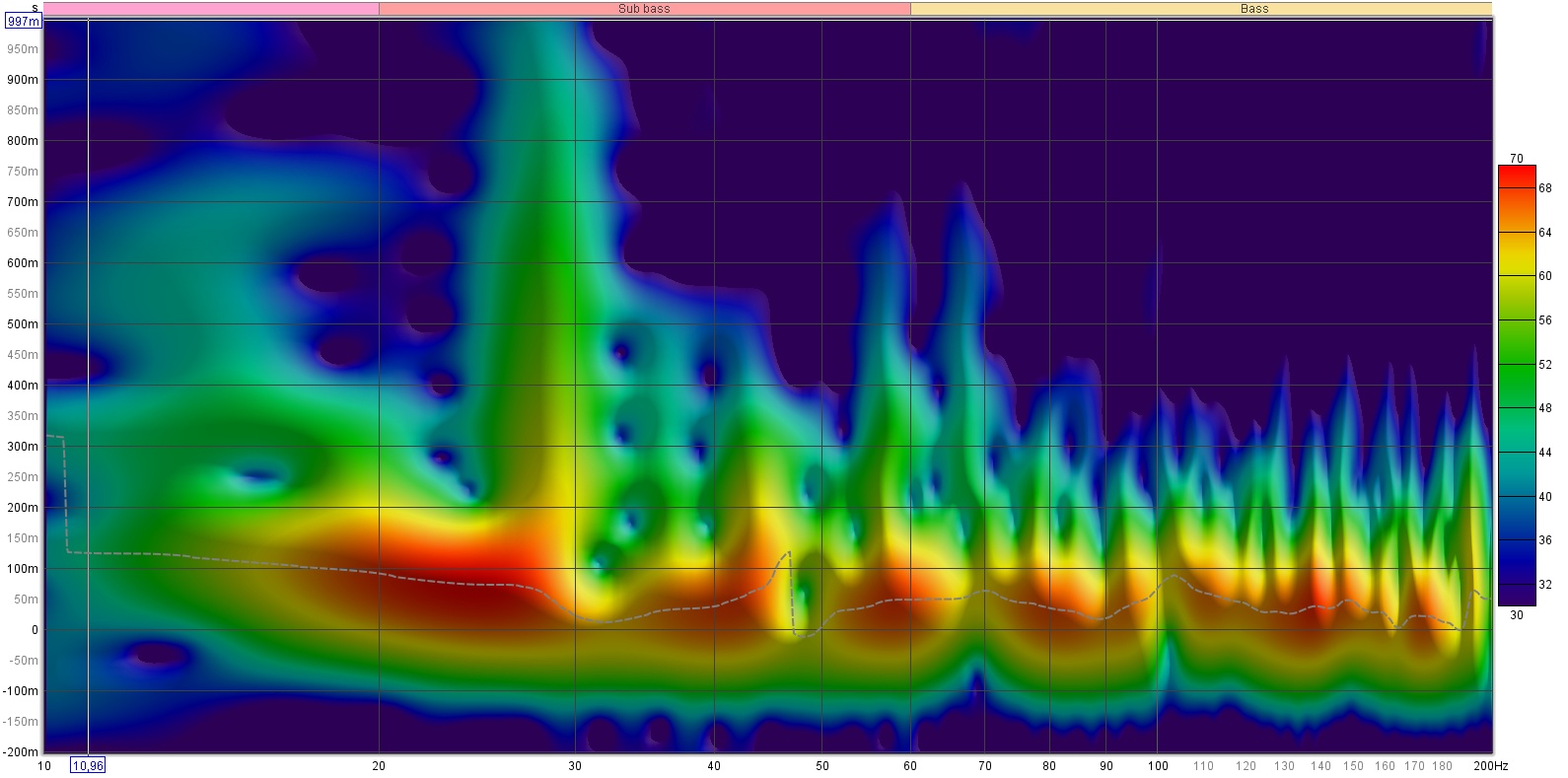Click the pink band bar left of Sub bass
The height and width of the screenshot is (778, 1568).
click(x=211, y=9)
